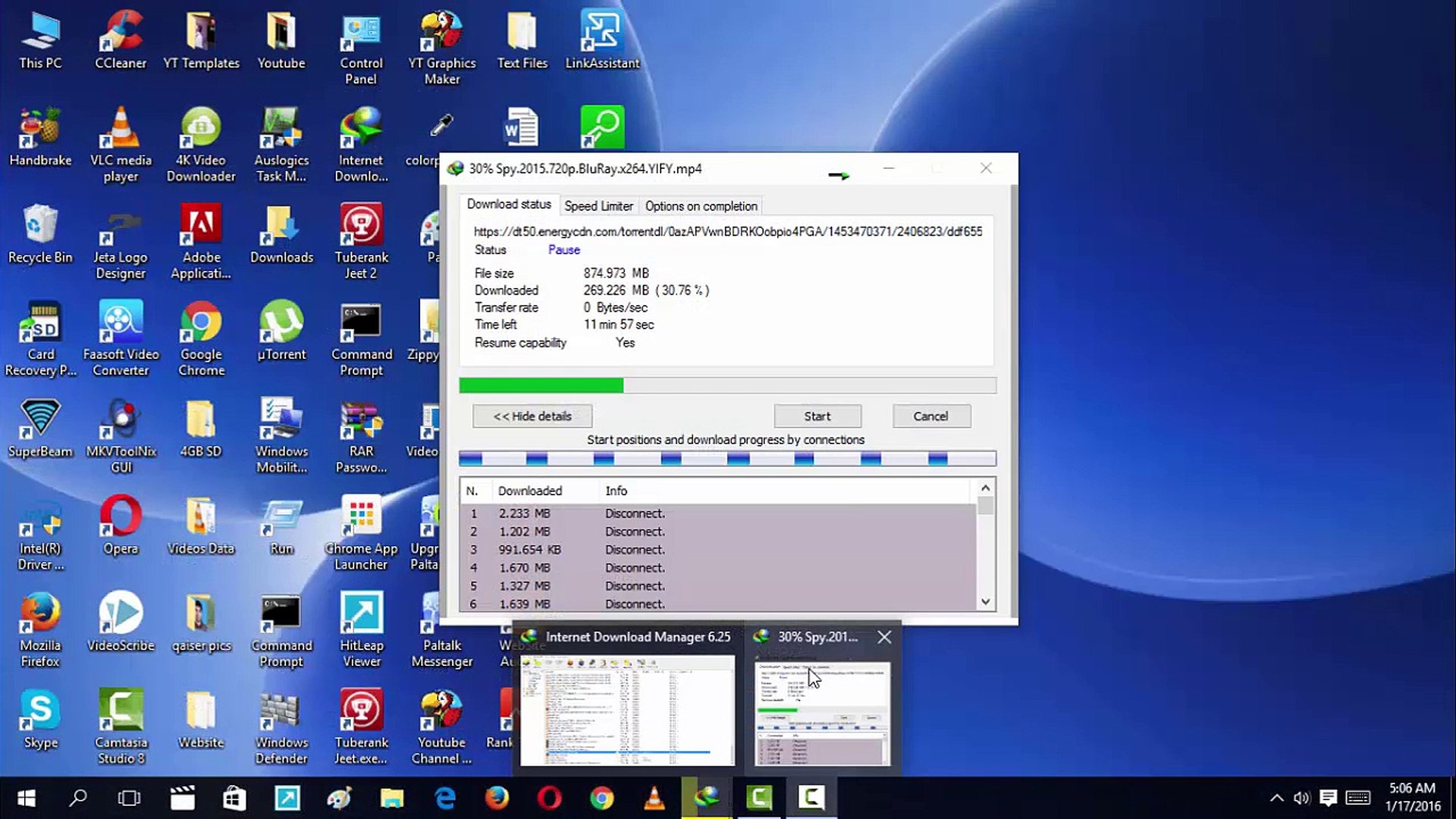
Task: Launch VideoScribe from the desktop
Action: 121,622
